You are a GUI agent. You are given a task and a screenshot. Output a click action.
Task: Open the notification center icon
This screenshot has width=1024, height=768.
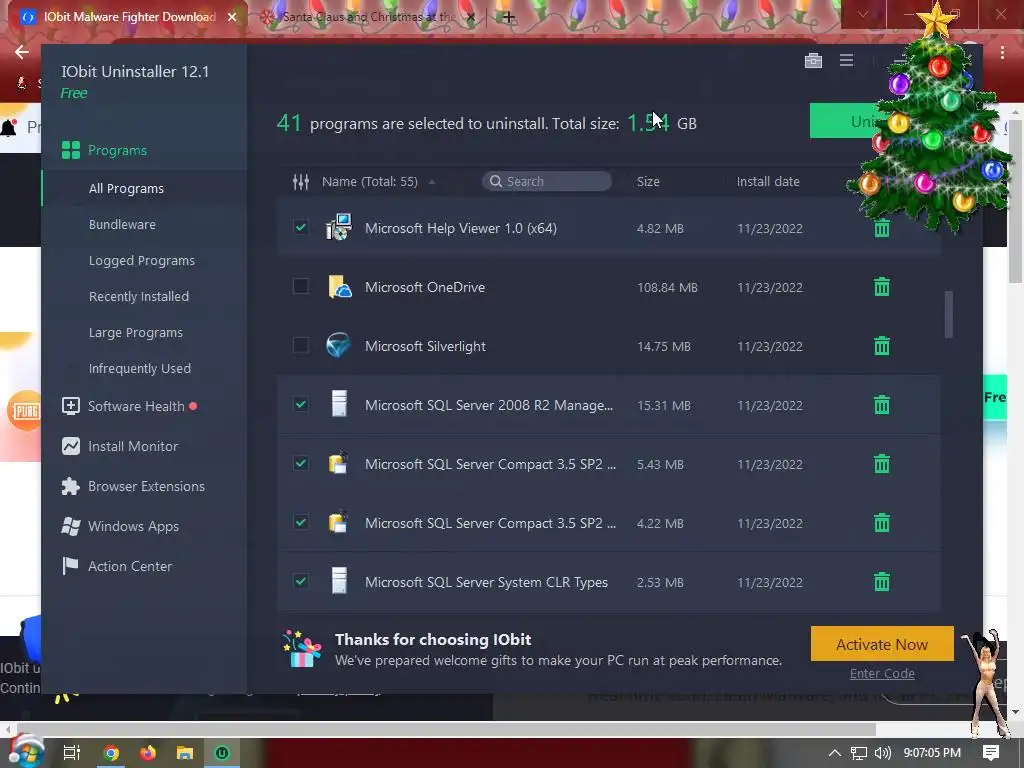[x=991, y=753]
